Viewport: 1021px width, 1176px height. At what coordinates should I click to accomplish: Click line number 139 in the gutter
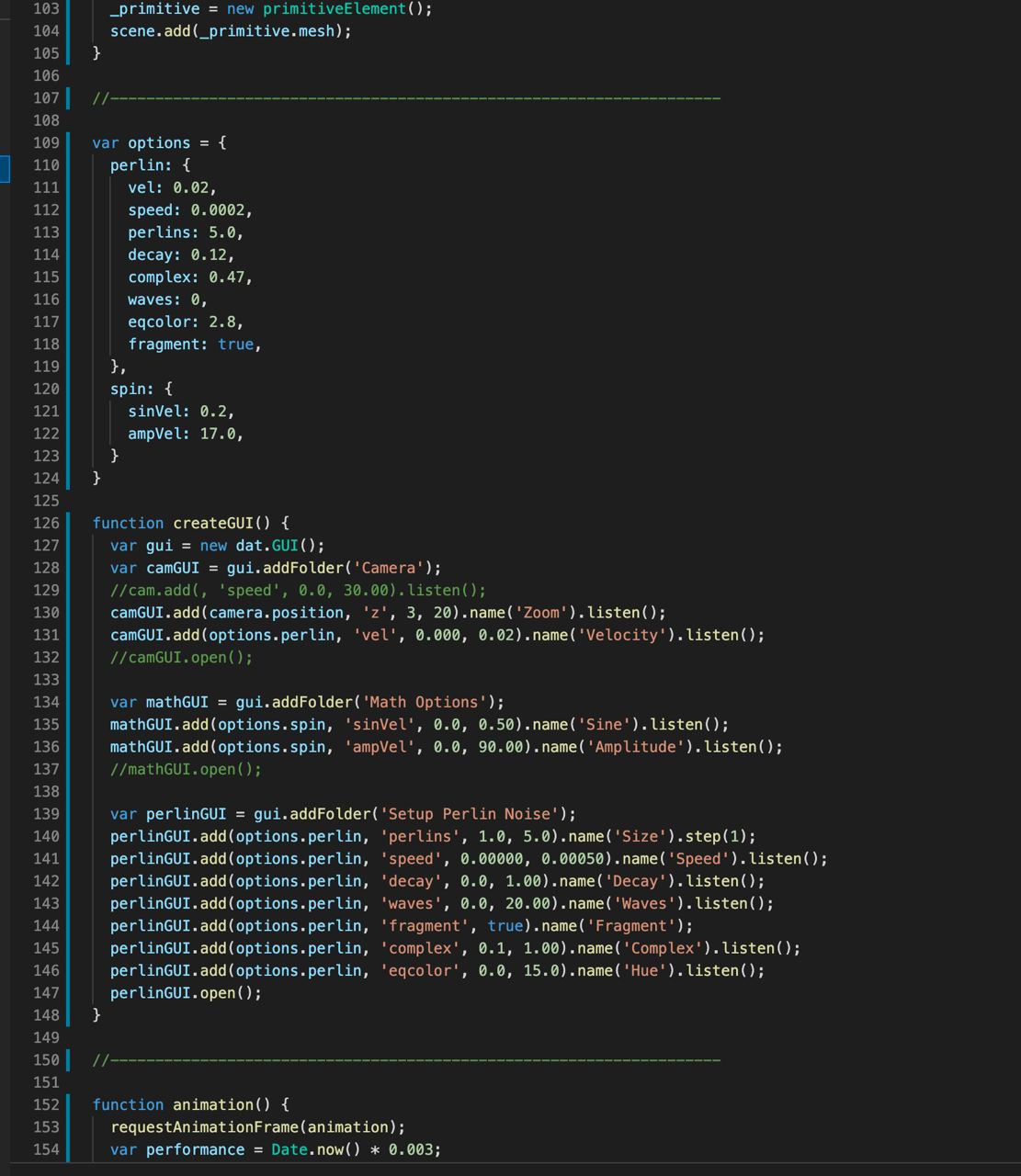click(x=45, y=814)
